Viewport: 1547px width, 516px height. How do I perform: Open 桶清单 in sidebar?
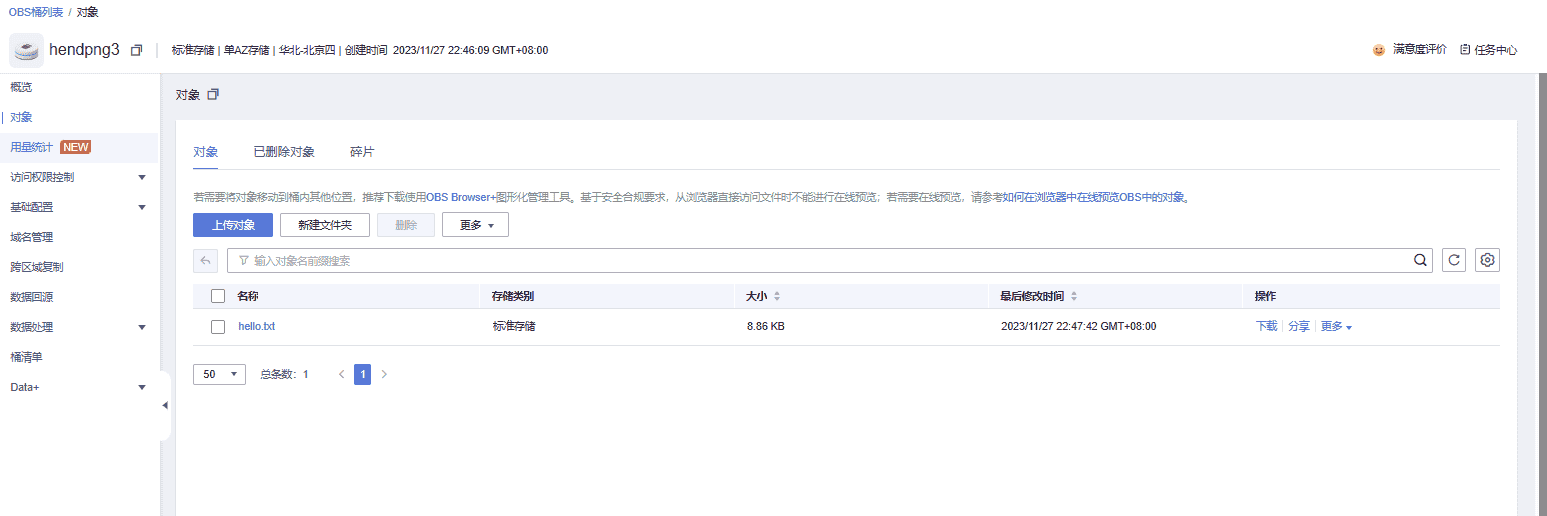[26, 357]
